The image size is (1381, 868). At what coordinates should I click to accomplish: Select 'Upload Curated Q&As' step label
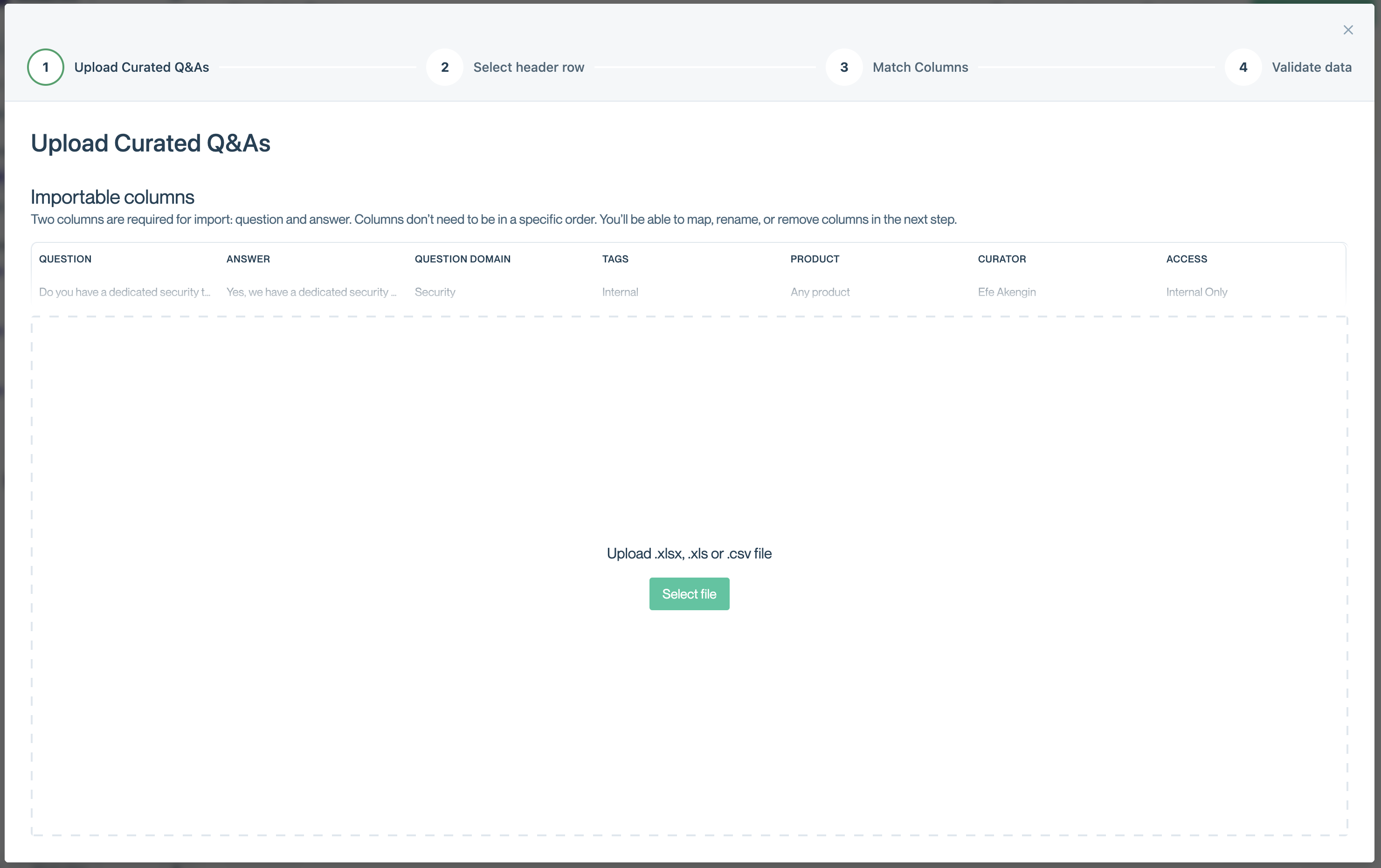[x=141, y=67]
